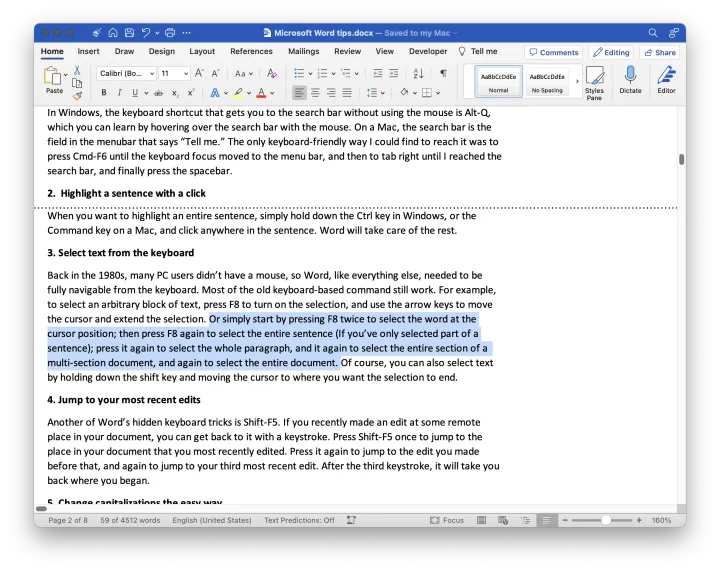Open the Dictate tool

click(x=630, y=80)
